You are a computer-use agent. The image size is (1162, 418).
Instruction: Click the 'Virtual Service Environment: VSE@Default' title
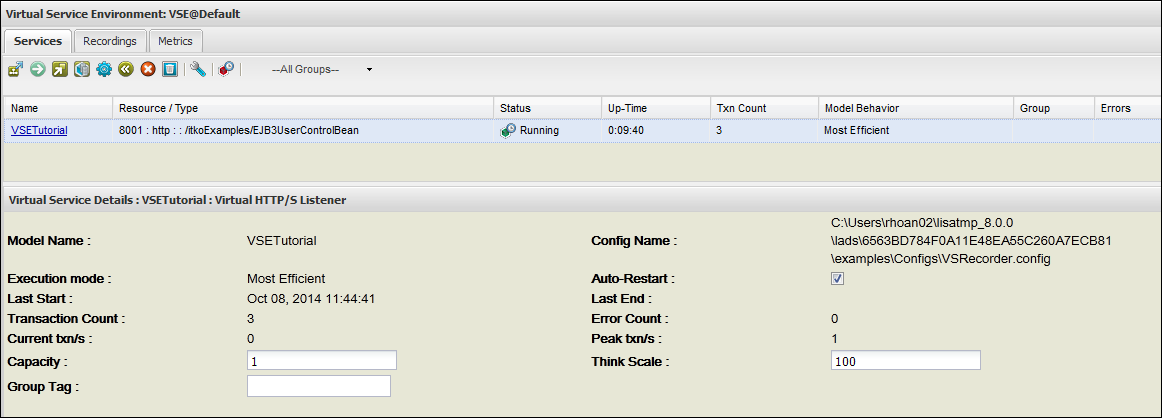click(x=123, y=13)
